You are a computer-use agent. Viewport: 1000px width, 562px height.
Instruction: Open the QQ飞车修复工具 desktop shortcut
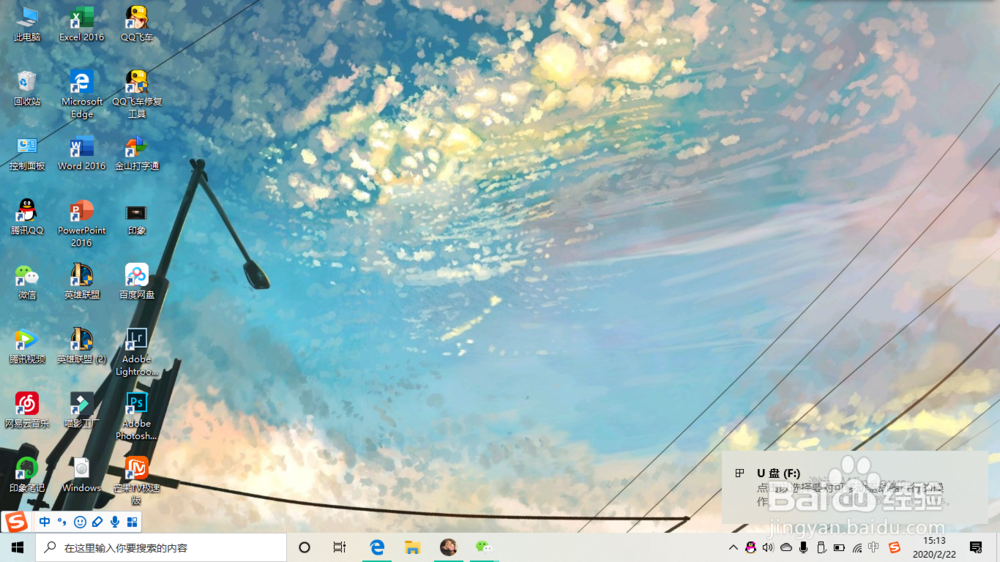pyautogui.click(x=136, y=94)
